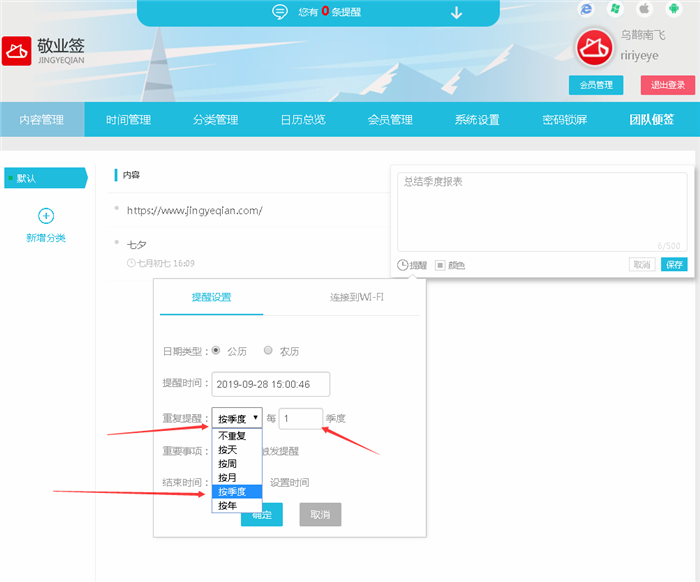
Task: Click the note text area 总结季度报表
Action: [542, 212]
